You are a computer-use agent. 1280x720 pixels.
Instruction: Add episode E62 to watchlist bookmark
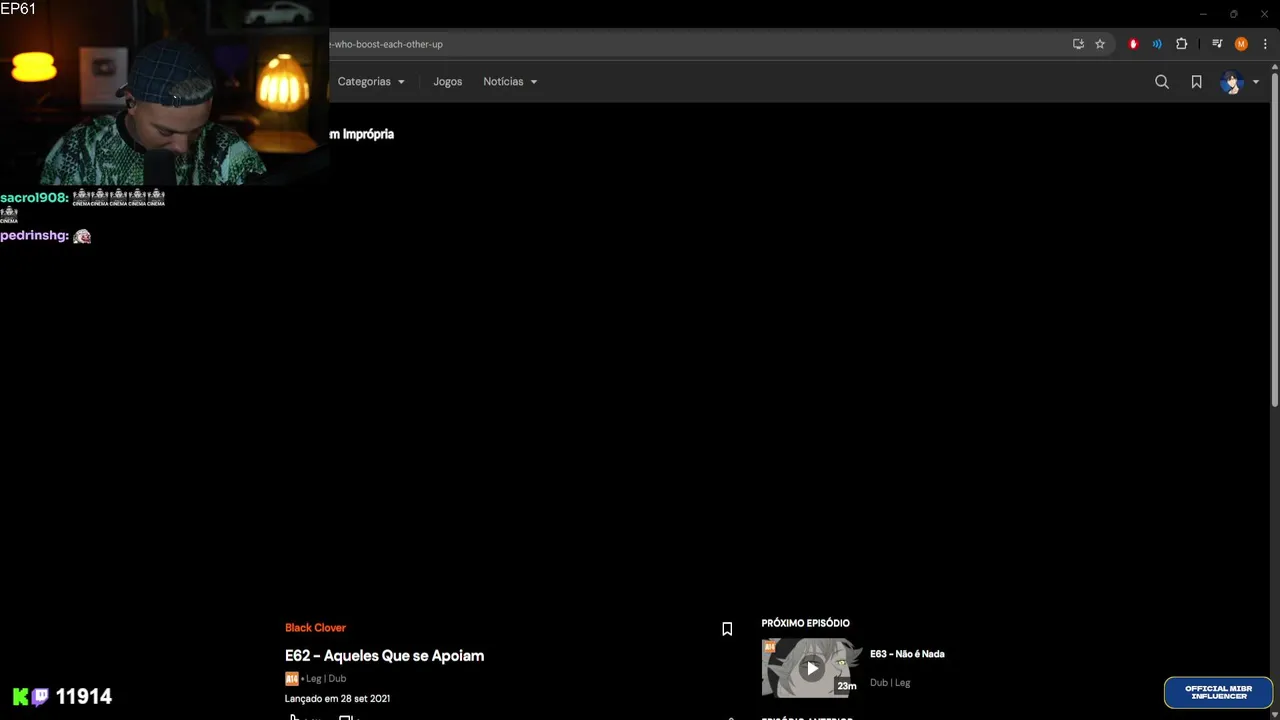[x=727, y=629]
